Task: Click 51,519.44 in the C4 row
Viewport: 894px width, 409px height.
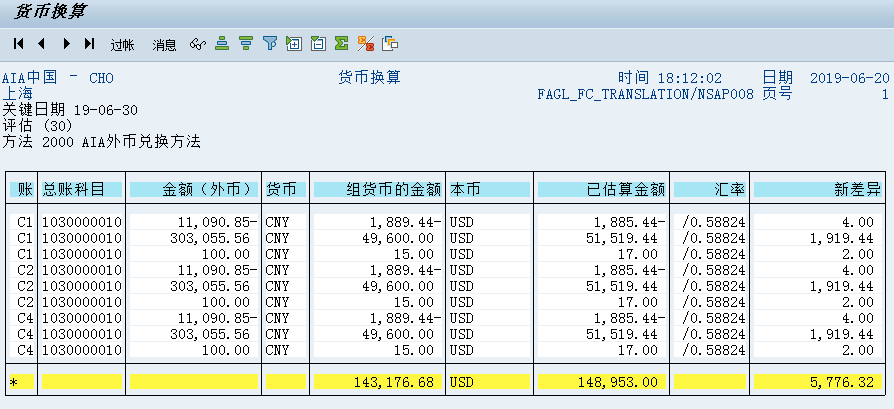Action: pos(621,334)
